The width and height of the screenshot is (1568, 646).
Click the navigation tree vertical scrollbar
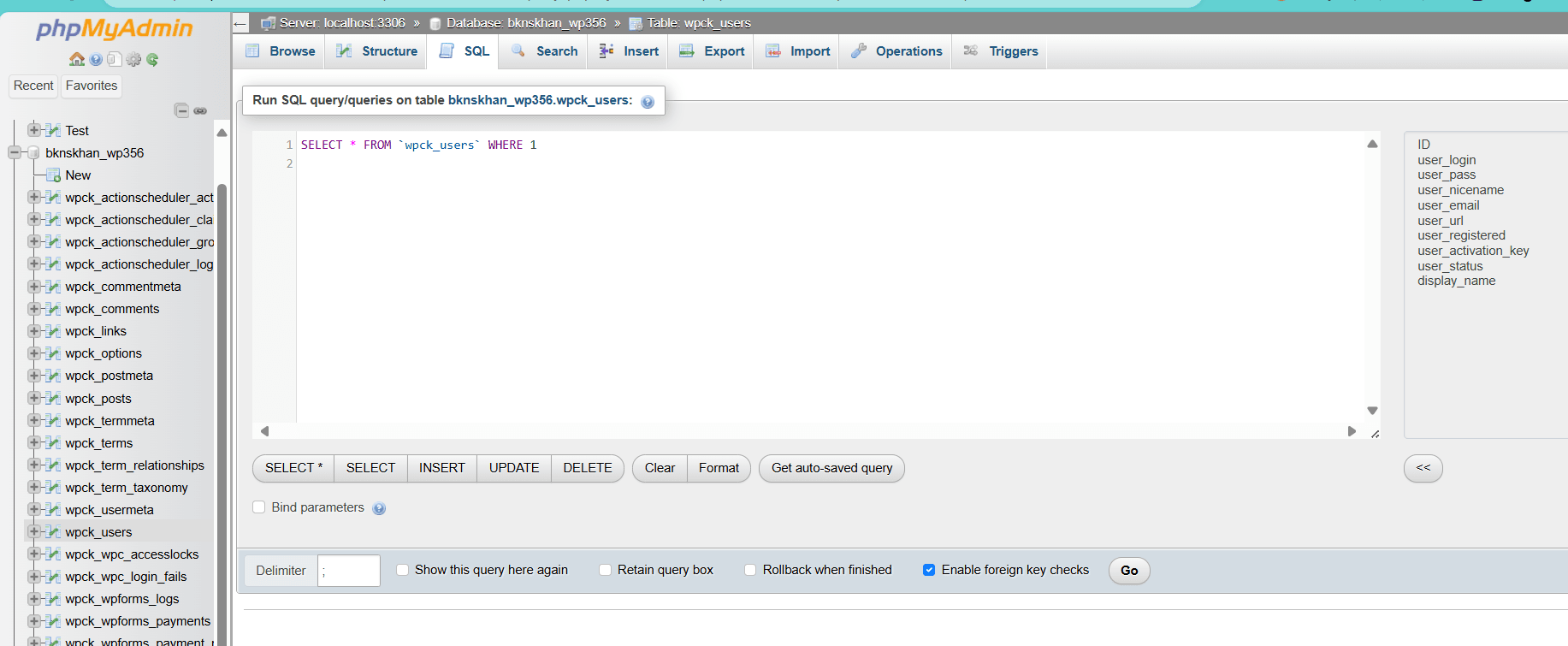click(222, 385)
